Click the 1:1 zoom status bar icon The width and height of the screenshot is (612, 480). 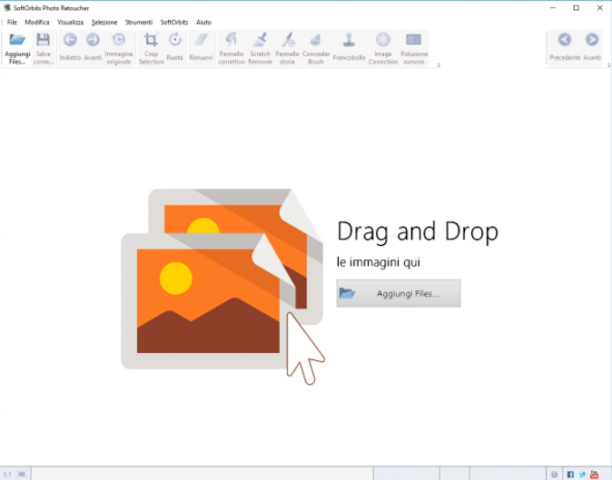(x=7, y=475)
